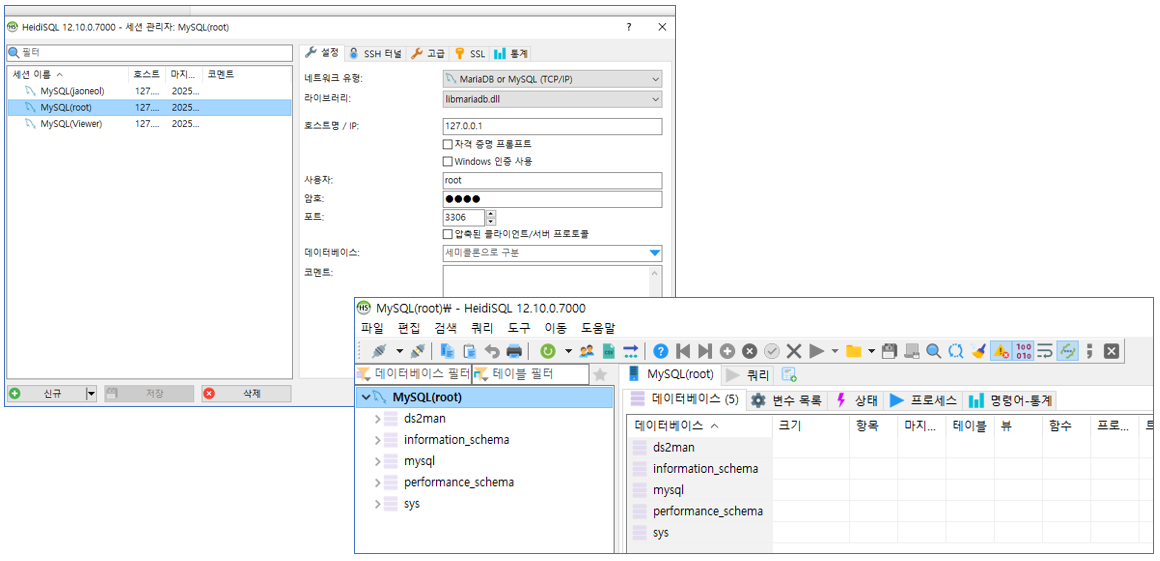Open the 명령어-통계 tab
This screenshot has height=561, width=1160.
click(1011, 400)
